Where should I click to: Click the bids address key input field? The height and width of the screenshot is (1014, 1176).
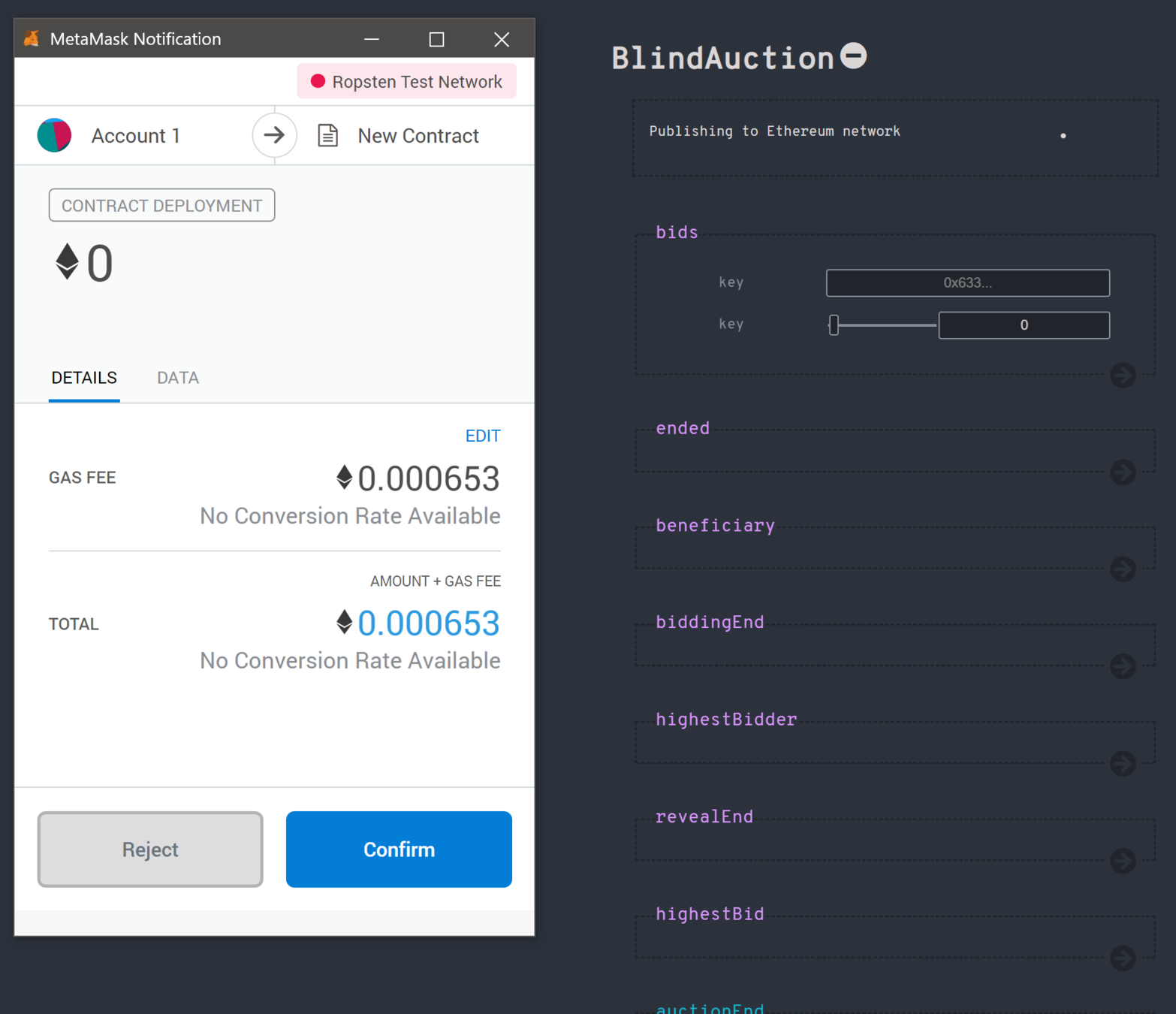(x=967, y=283)
